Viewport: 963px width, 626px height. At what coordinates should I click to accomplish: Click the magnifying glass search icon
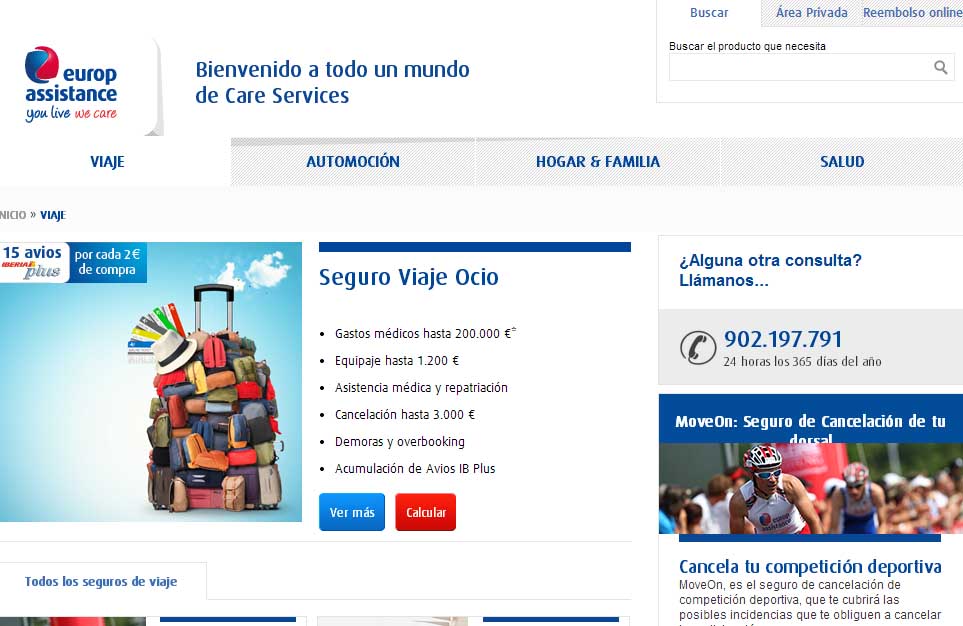[x=940, y=67]
